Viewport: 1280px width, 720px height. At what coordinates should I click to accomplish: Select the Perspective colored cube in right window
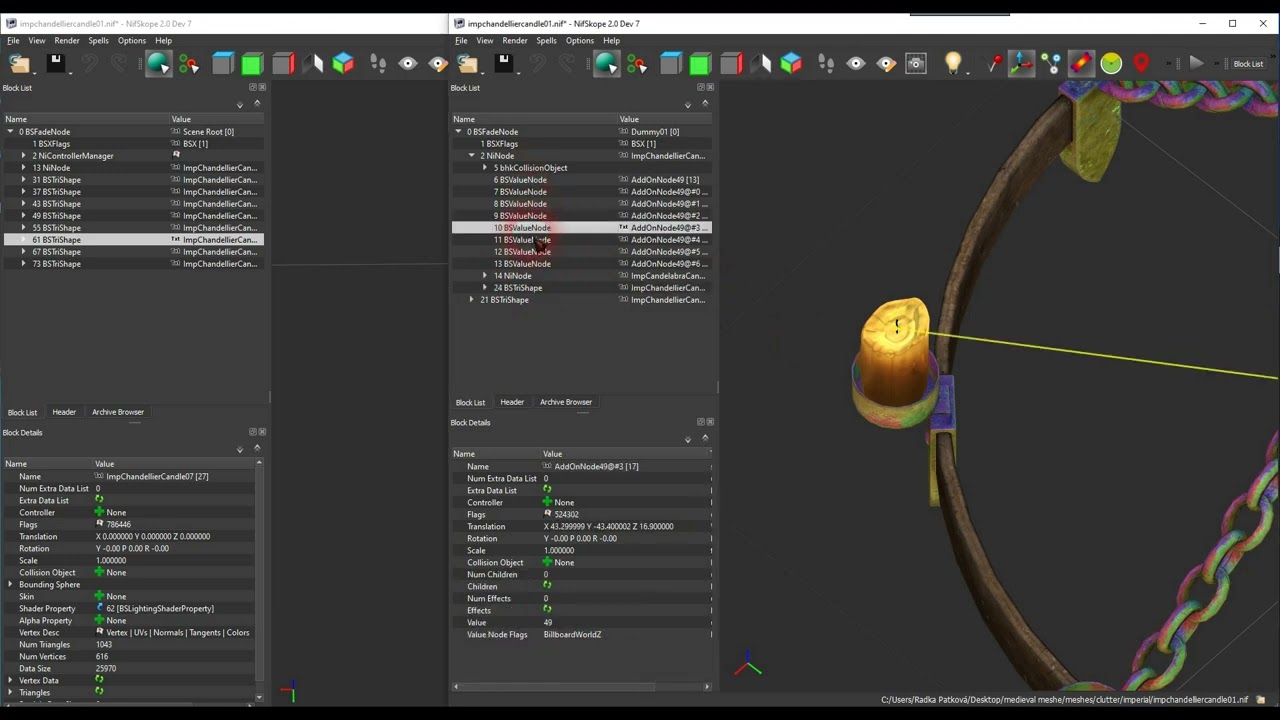[x=791, y=64]
